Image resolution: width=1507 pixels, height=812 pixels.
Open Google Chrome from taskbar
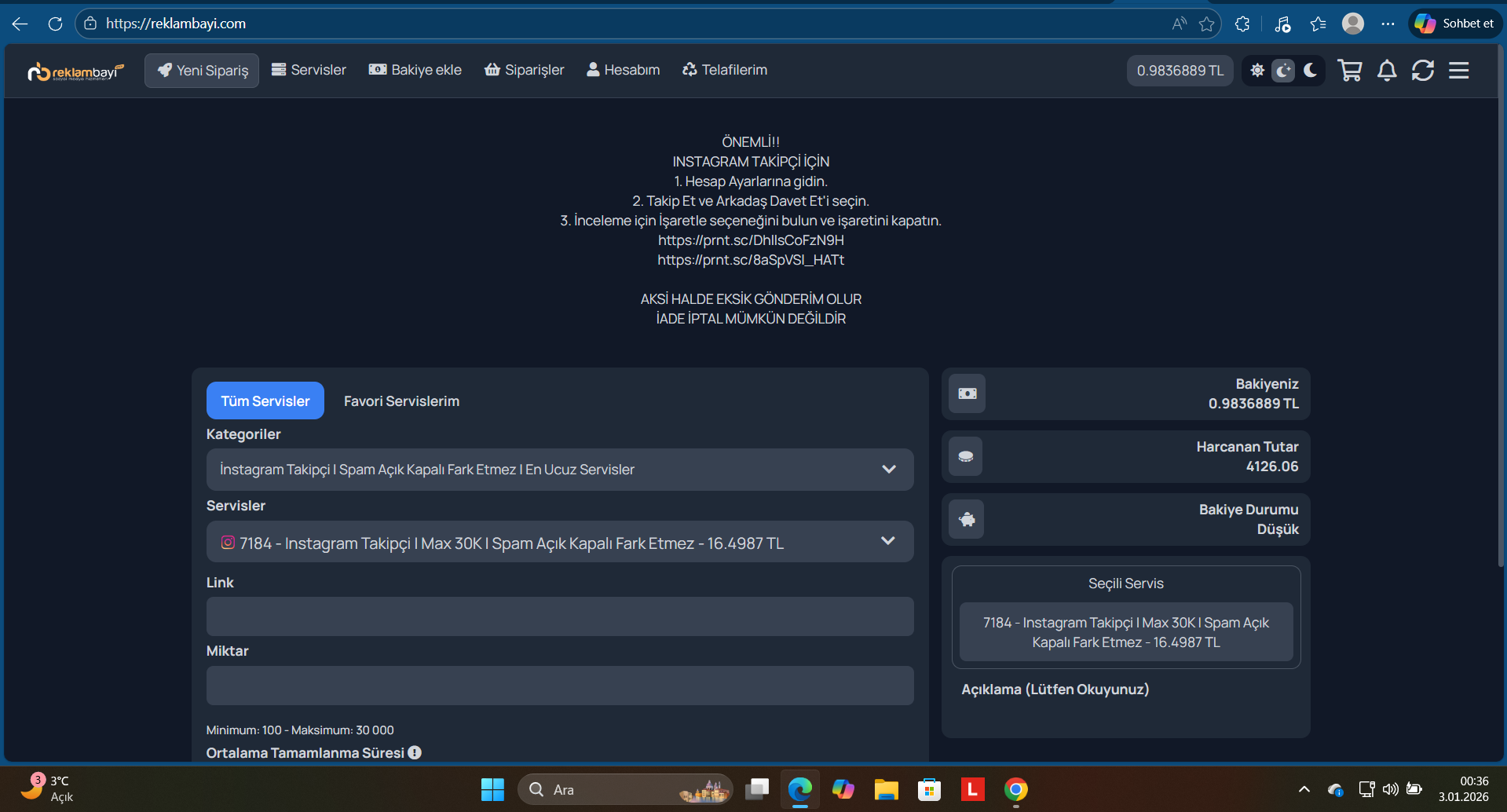pyautogui.click(x=1016, y=789)
